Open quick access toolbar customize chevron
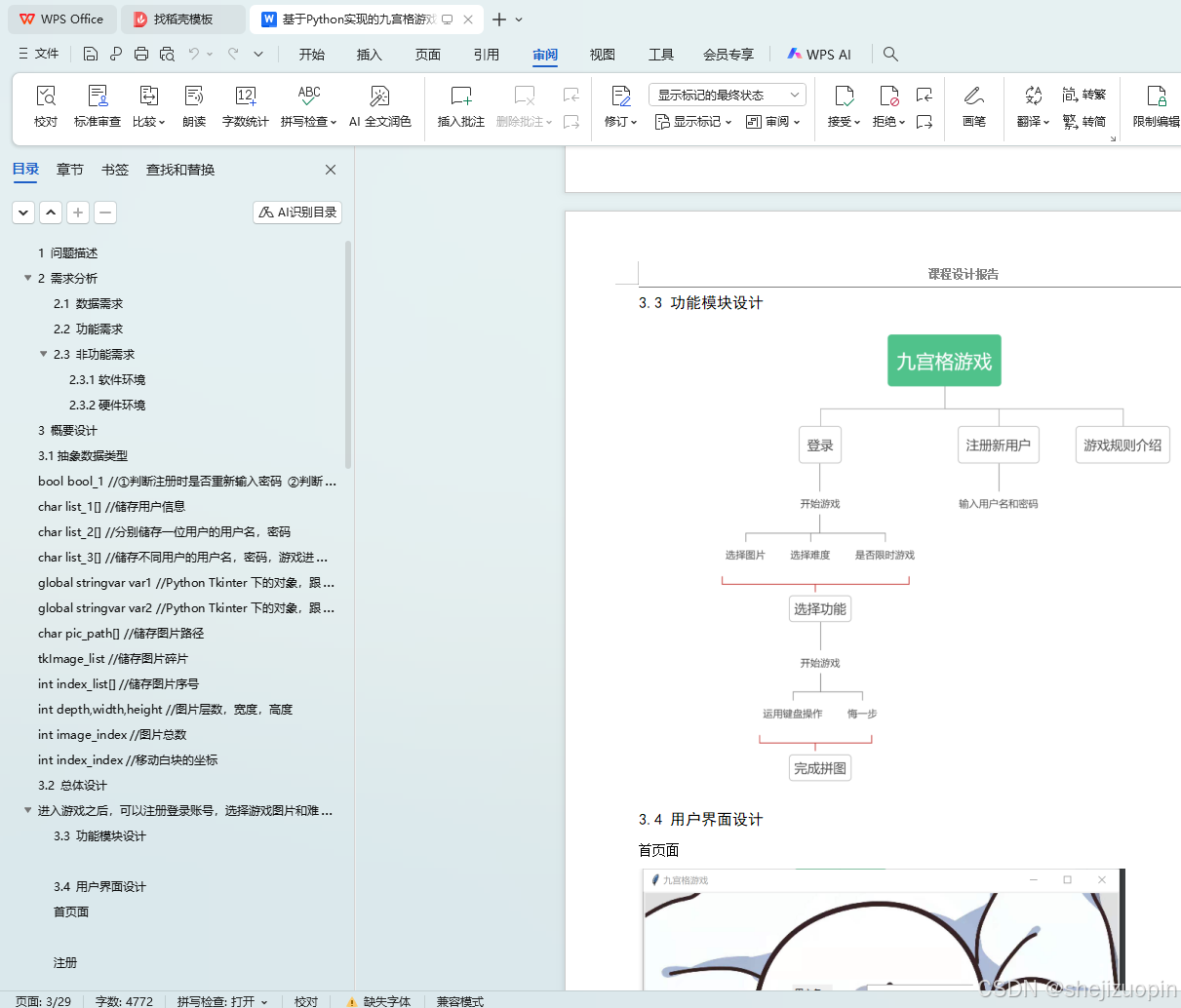 point(258,54)
